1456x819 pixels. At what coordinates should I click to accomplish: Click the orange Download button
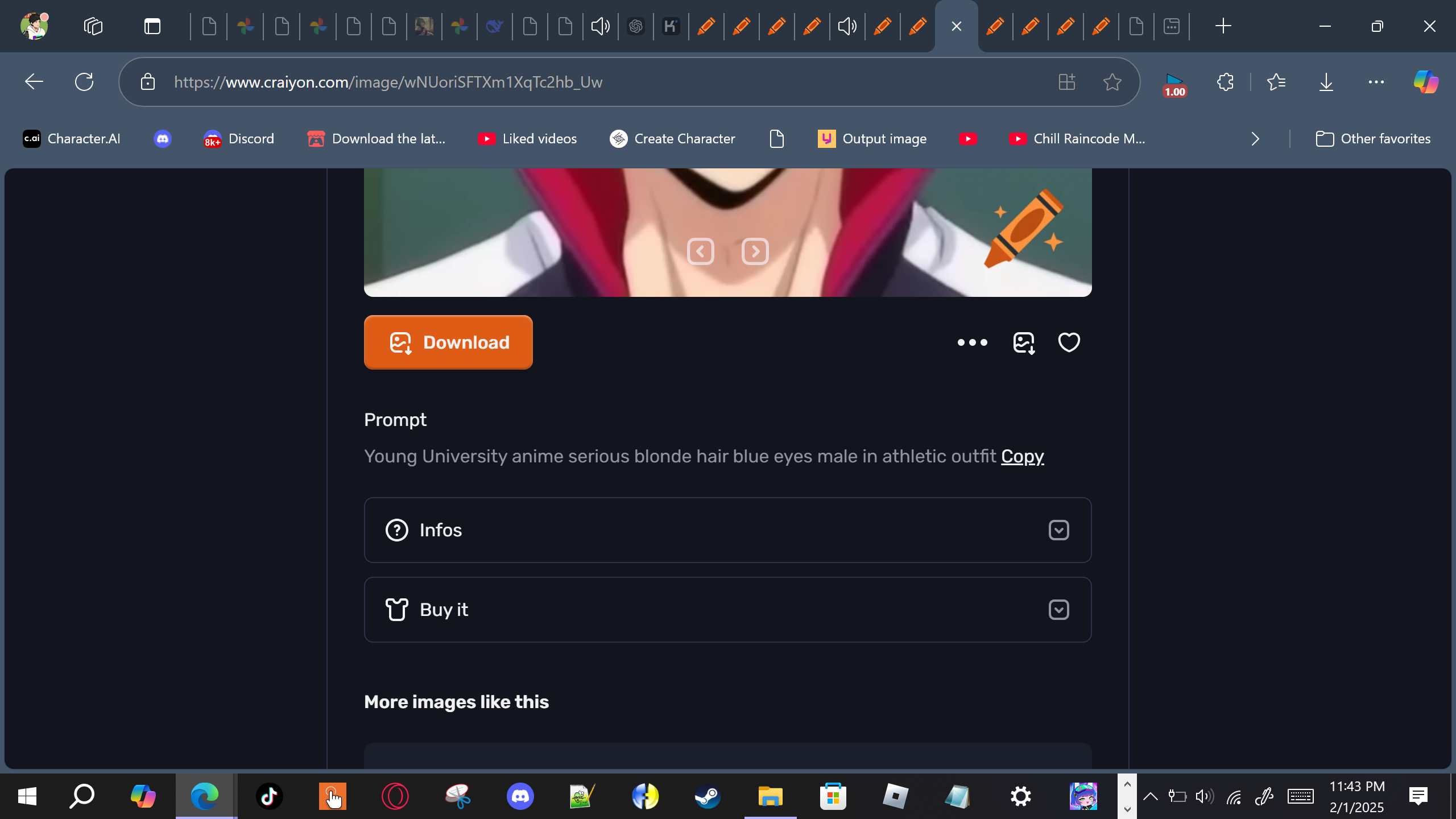[448, 342]
